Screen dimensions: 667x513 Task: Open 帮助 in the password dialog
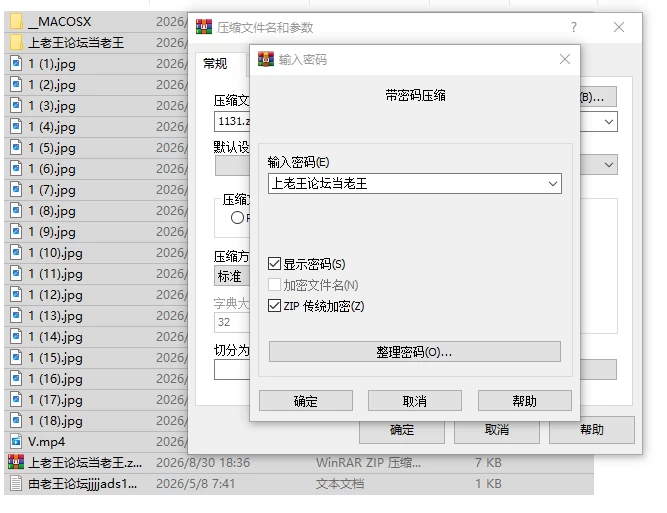[x=524, y=401]
